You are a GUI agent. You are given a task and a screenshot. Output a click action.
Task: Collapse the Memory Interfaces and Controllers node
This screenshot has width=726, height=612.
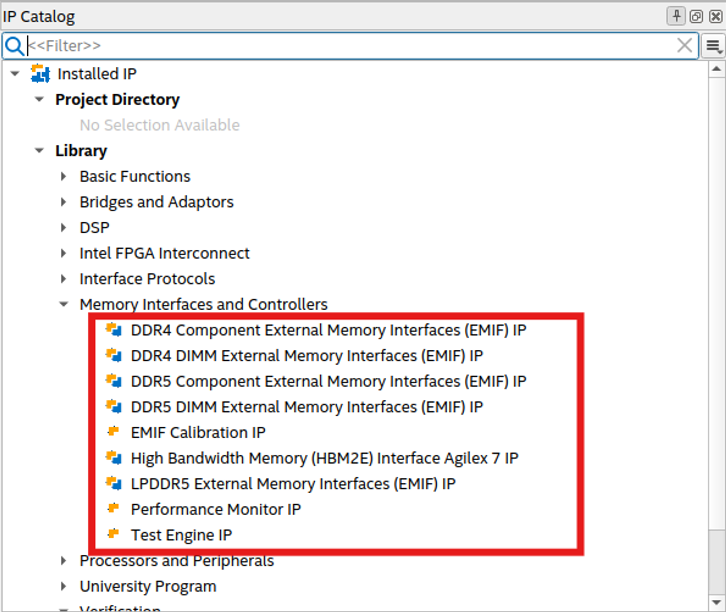tap(64, 304)
